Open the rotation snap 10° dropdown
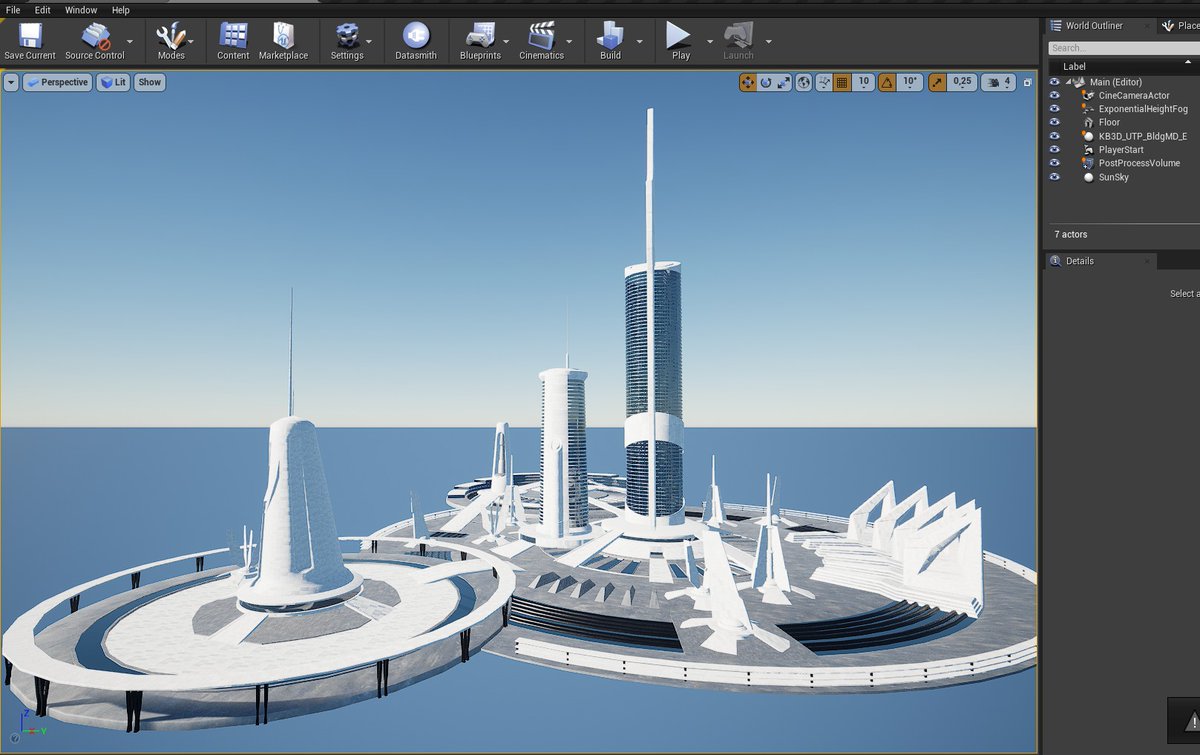 (x=910, y=82)
